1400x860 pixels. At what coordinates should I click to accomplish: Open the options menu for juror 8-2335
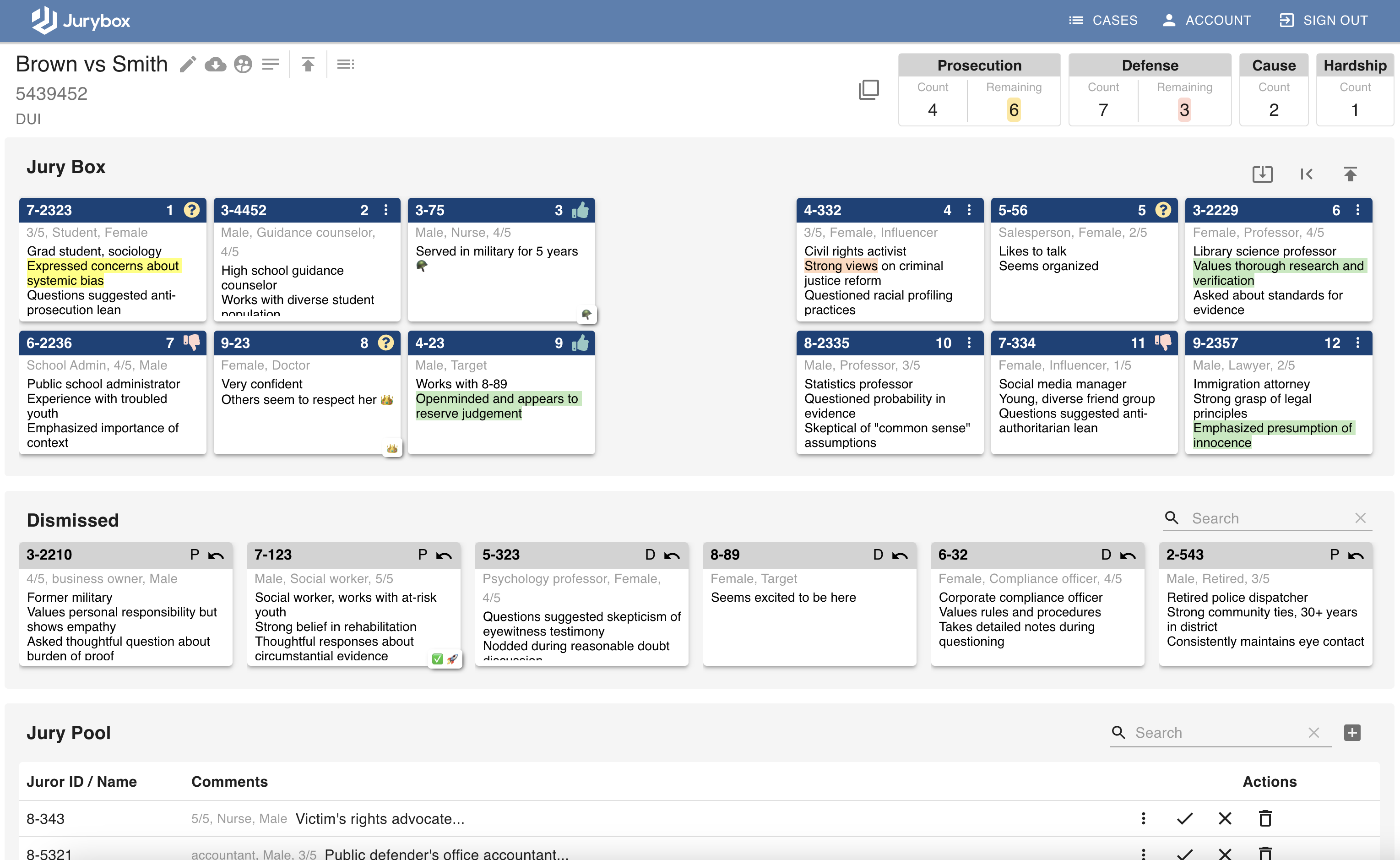point(970,343)
